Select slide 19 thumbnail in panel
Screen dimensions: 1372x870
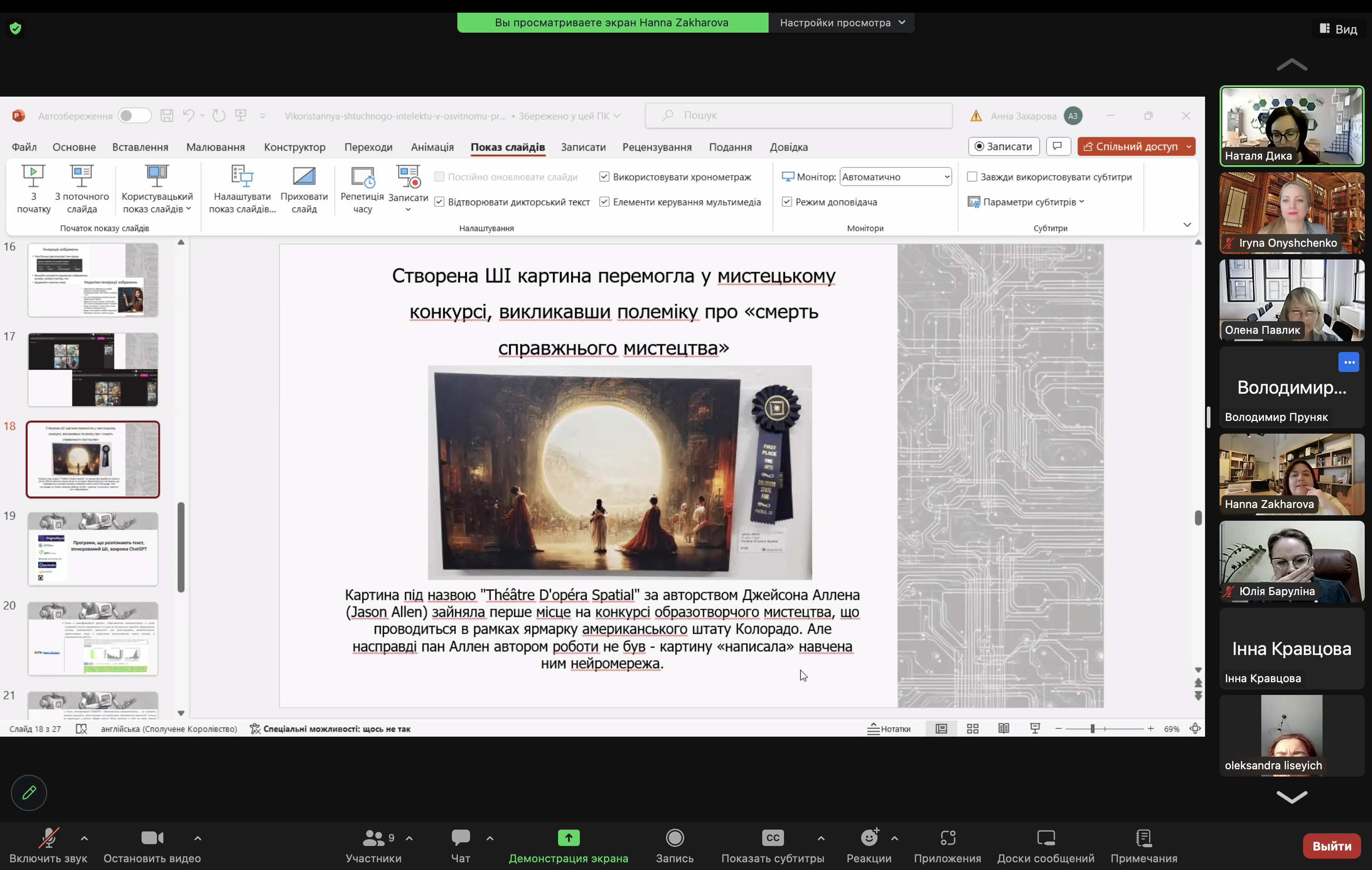[93, 549]
